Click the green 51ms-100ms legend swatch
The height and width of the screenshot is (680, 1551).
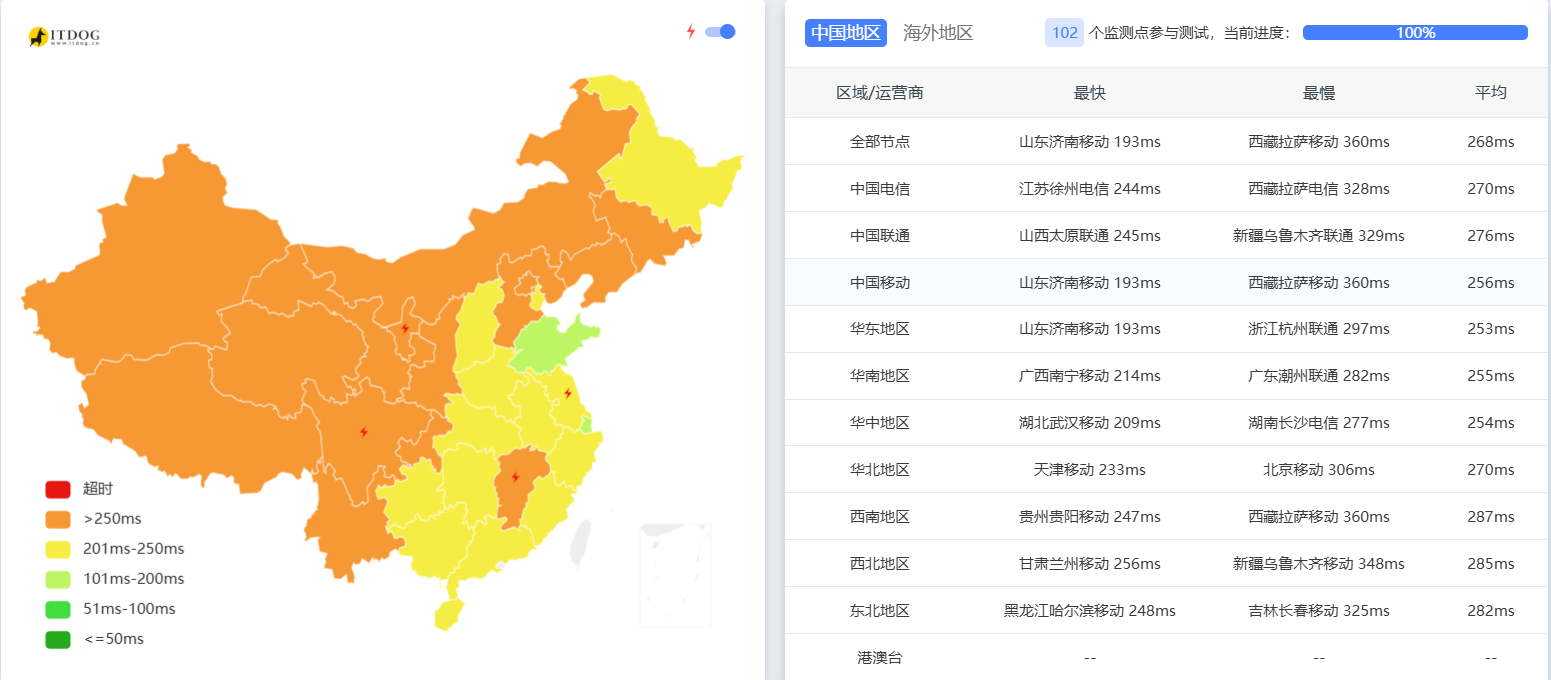[58, 609]
